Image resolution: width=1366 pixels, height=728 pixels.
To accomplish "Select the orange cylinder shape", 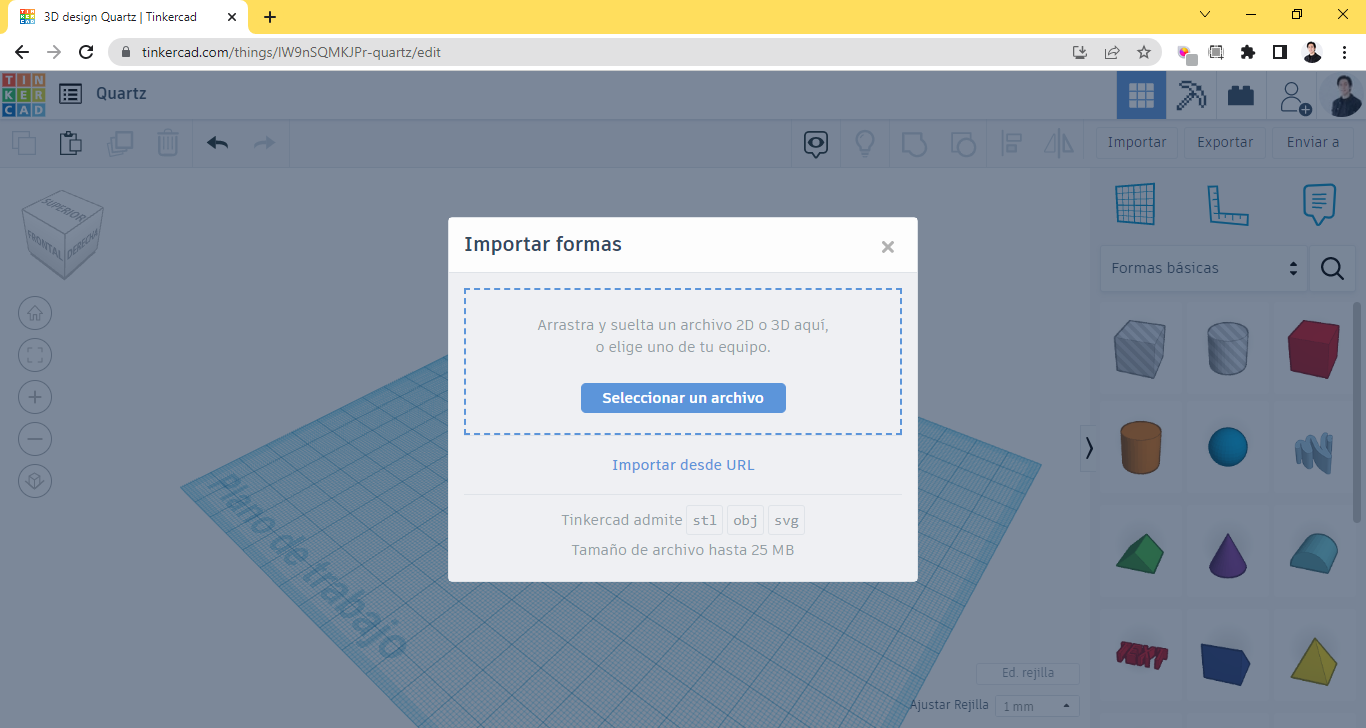I will tap(1139, 447).
